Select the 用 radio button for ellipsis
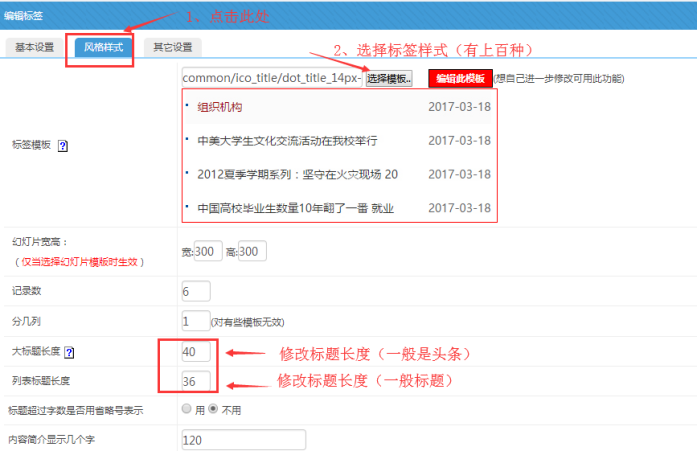 coord(187,410)
